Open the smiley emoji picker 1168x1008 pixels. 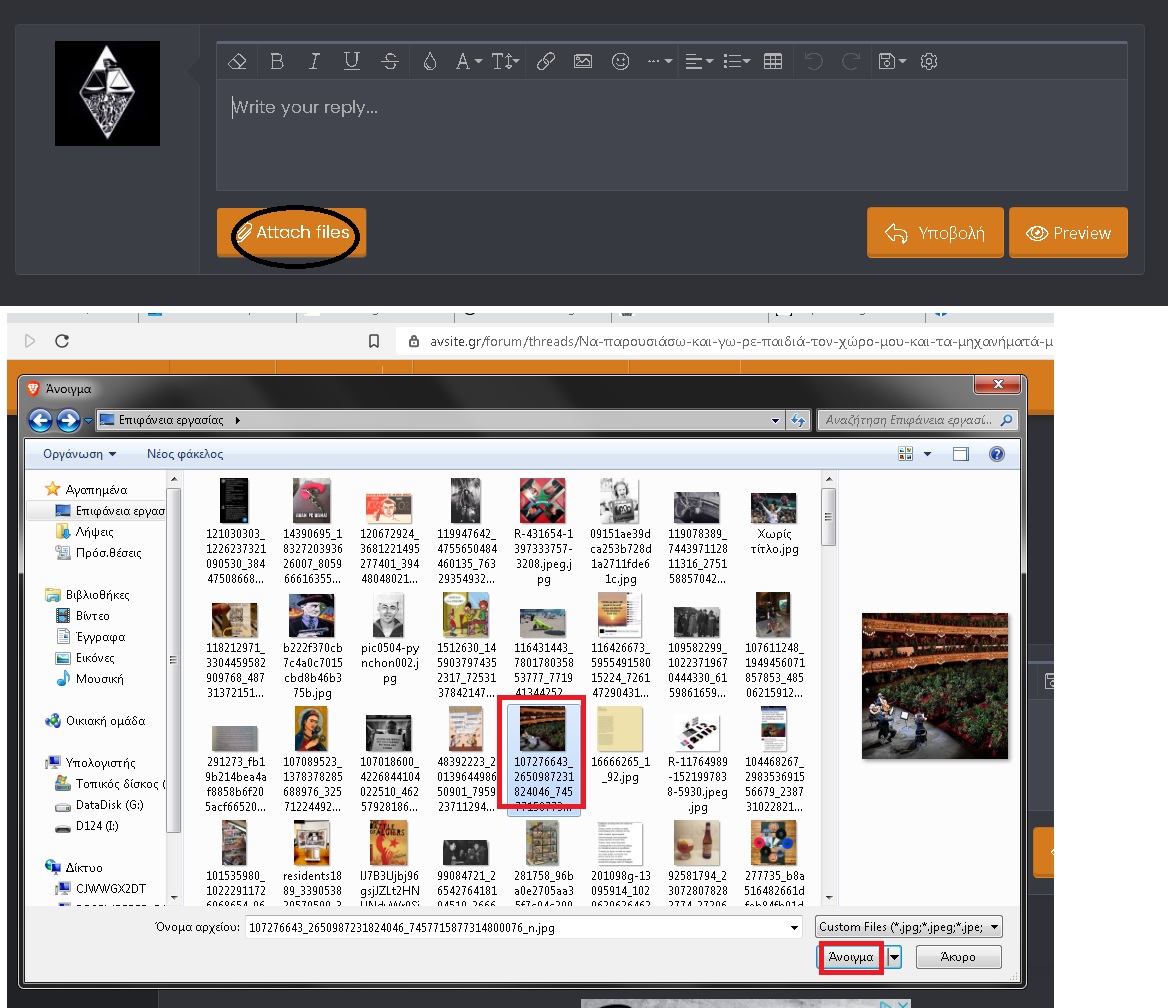(621, 62)
